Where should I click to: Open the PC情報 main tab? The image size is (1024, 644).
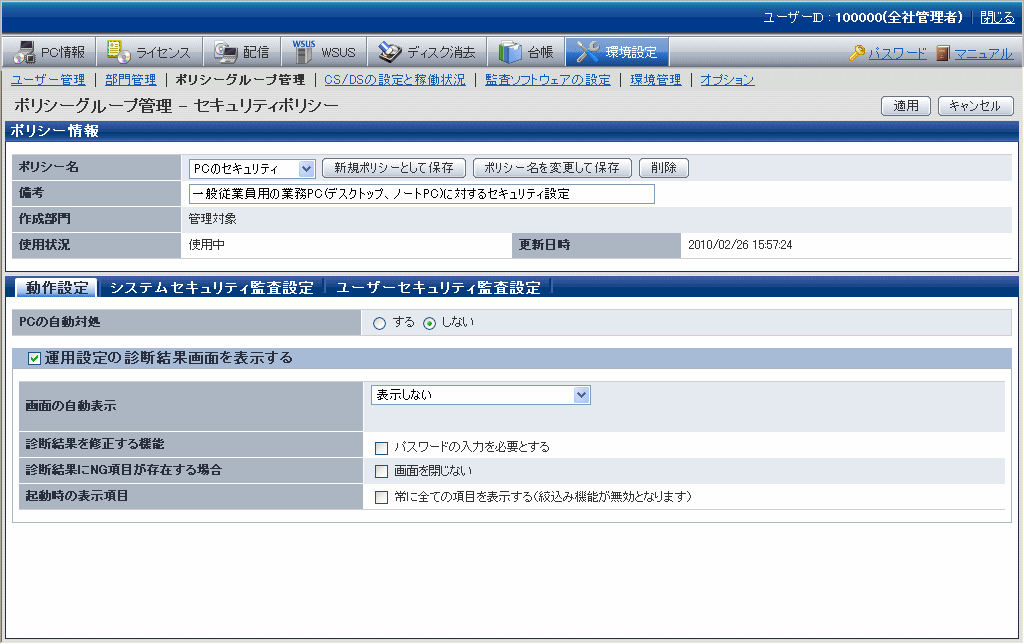pyautogui.click(x=49, y=52)
